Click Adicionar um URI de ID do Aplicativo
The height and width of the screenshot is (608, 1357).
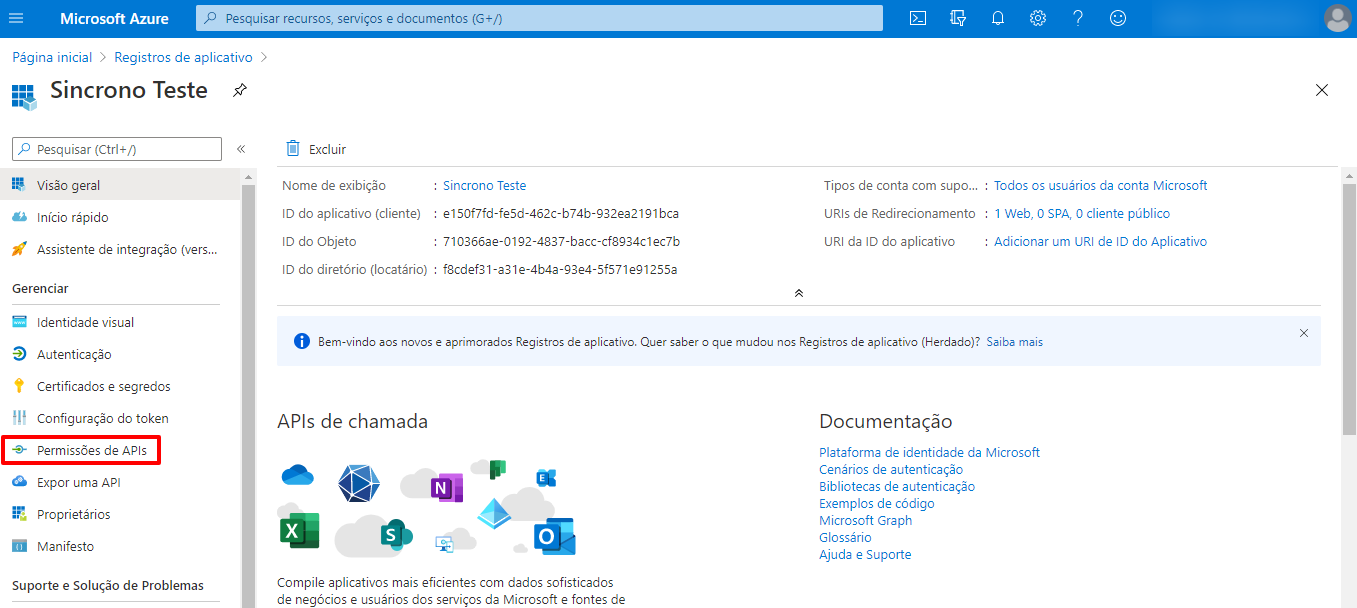point(1100,241)
